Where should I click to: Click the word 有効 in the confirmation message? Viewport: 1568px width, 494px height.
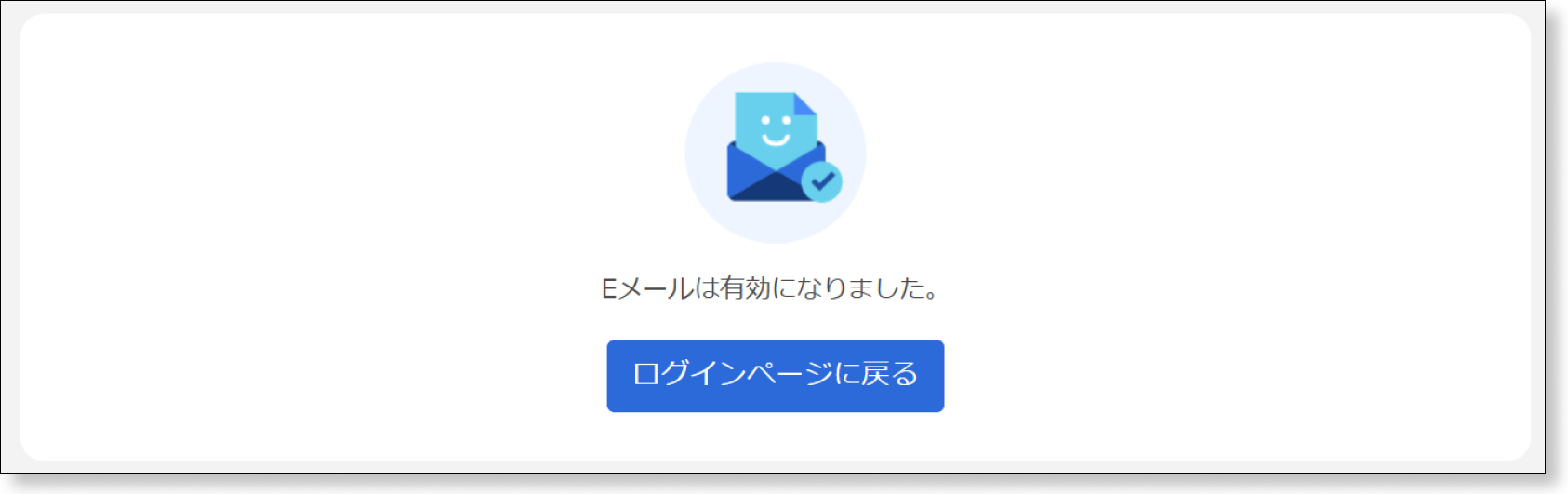click(x=745, y=288)
